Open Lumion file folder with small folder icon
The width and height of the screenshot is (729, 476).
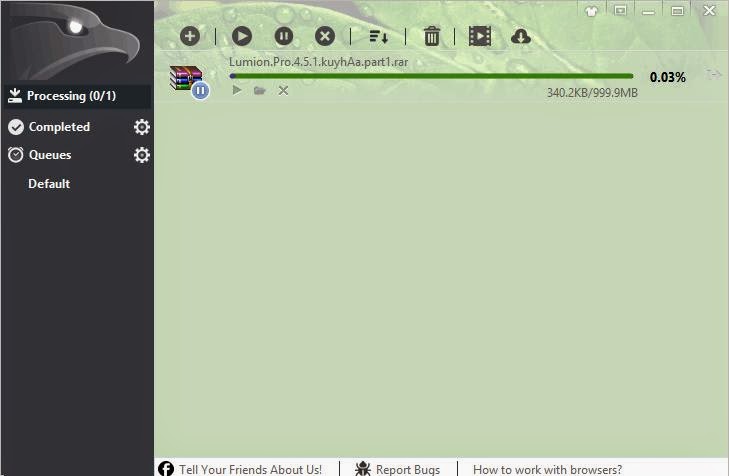(259, 90)
